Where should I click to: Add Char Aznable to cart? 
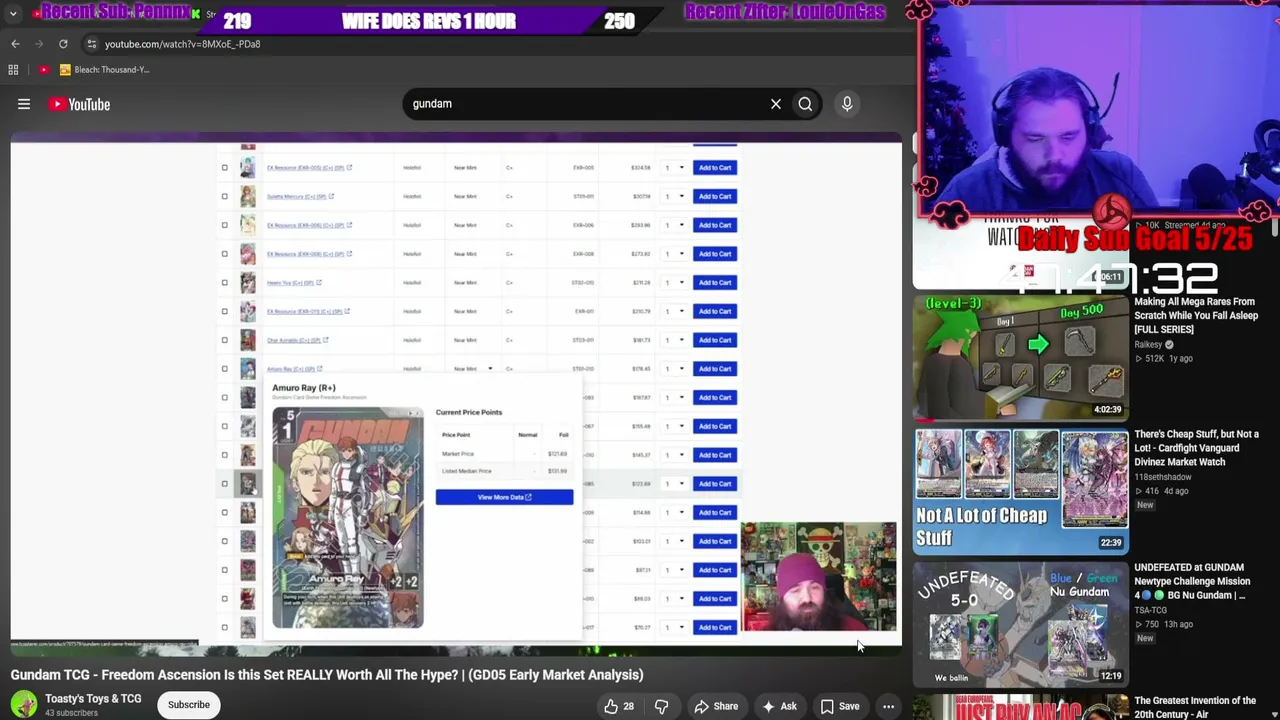tap(715, 340)
